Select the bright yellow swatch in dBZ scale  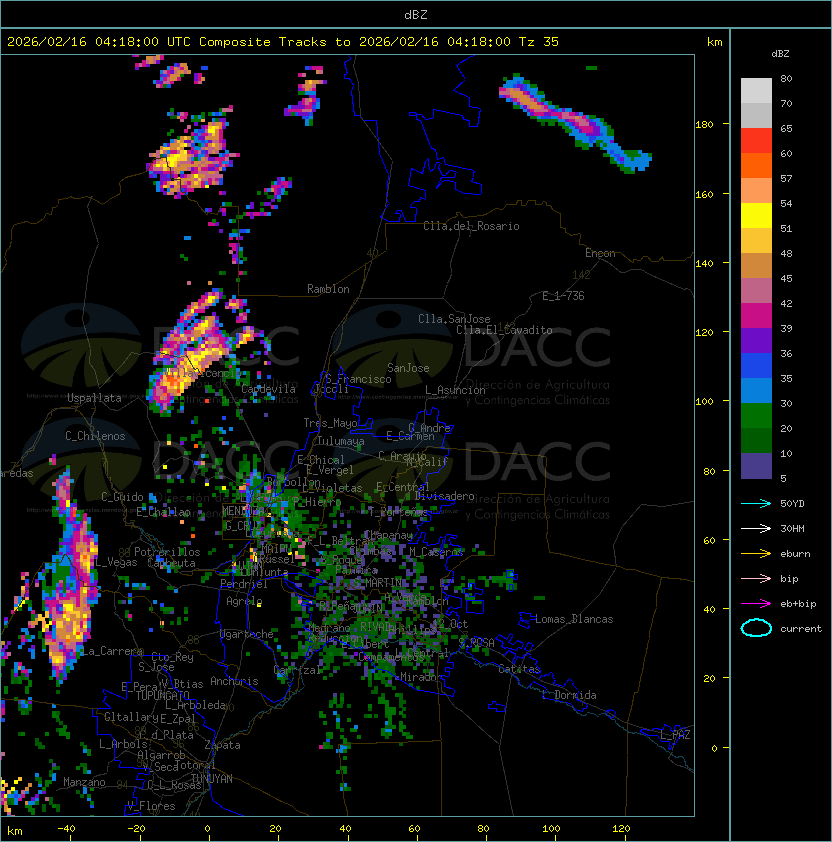point(756,216)
